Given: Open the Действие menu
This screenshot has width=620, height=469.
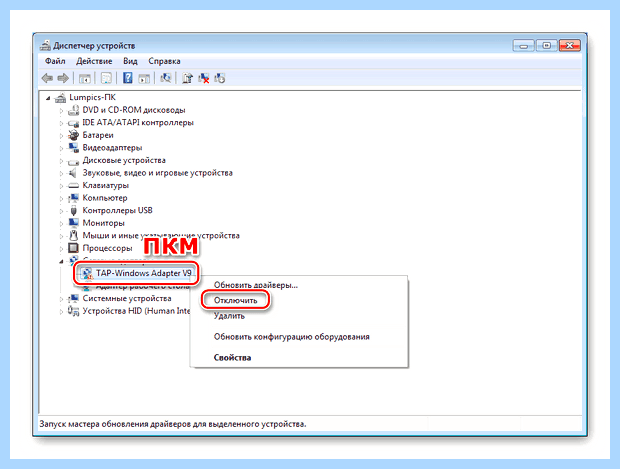Looking at the screenshot, I should [94, 61].
